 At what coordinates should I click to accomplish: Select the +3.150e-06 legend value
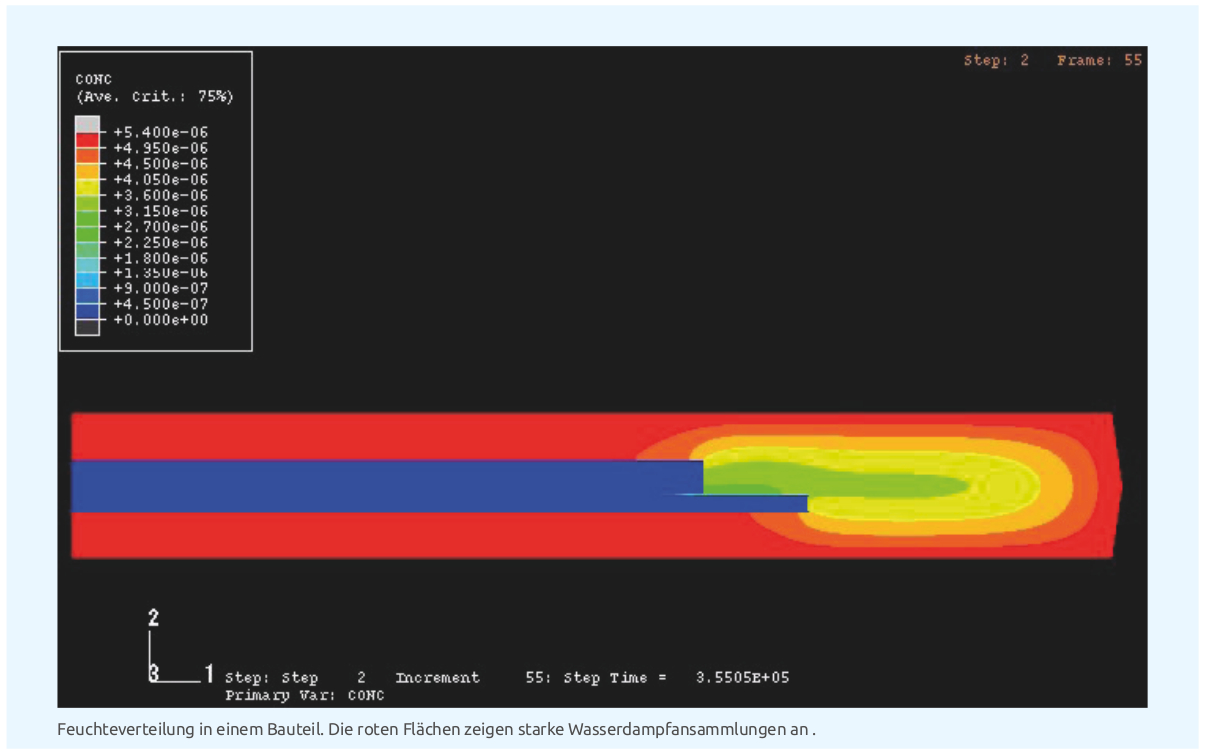click(161, 211)
